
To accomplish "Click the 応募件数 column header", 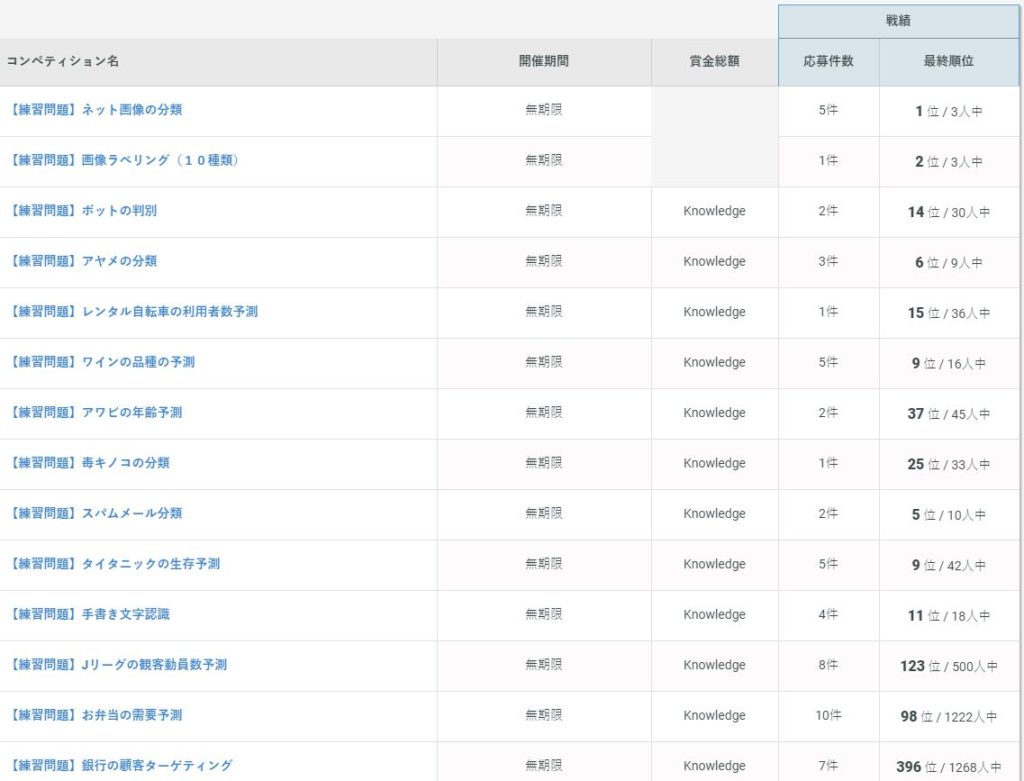I will 828,61.
